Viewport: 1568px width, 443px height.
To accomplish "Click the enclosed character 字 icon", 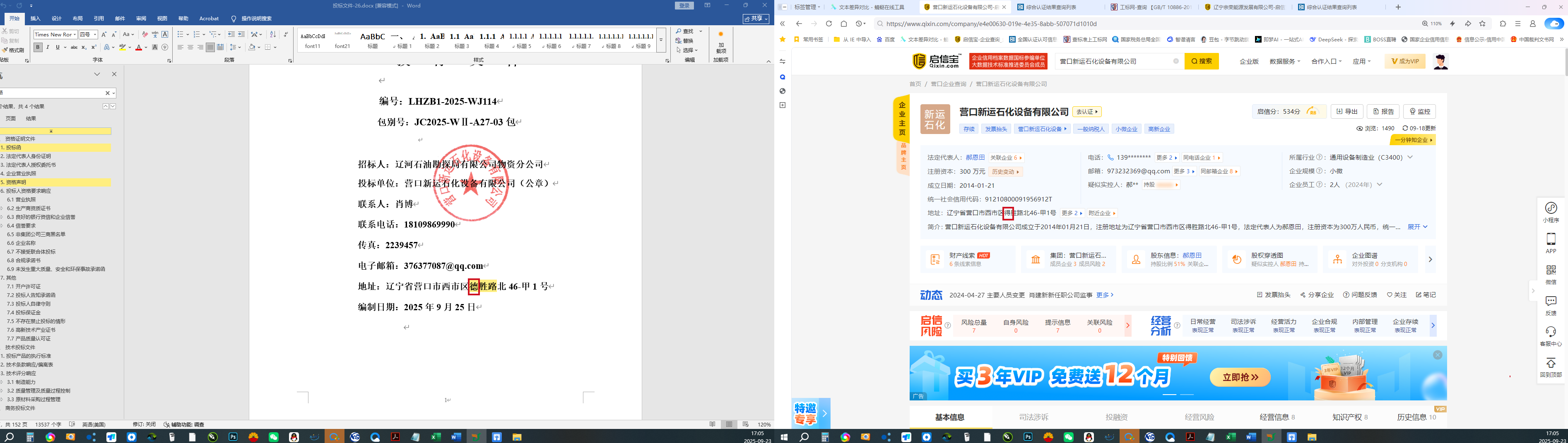I will point(164,48).
